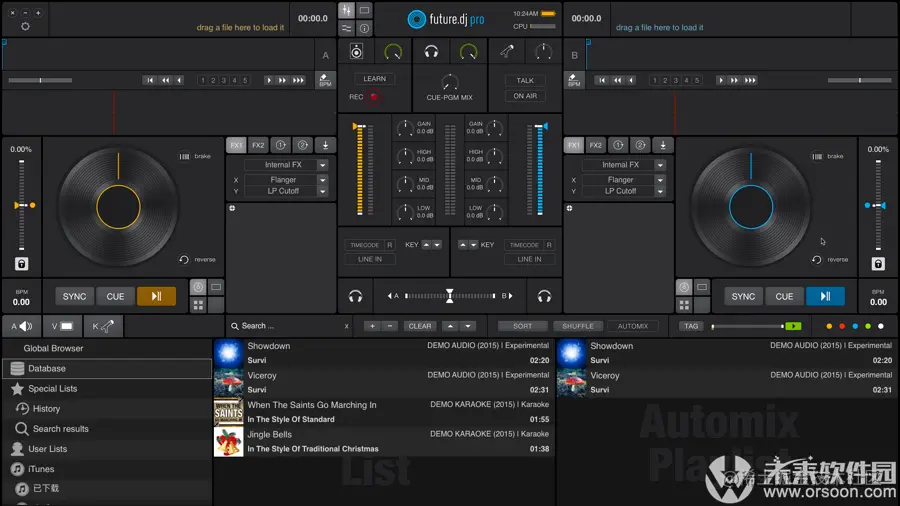This screenshot has width=900, height=506.
Task: Click deck A download/save FX icon
Action: 325,145
